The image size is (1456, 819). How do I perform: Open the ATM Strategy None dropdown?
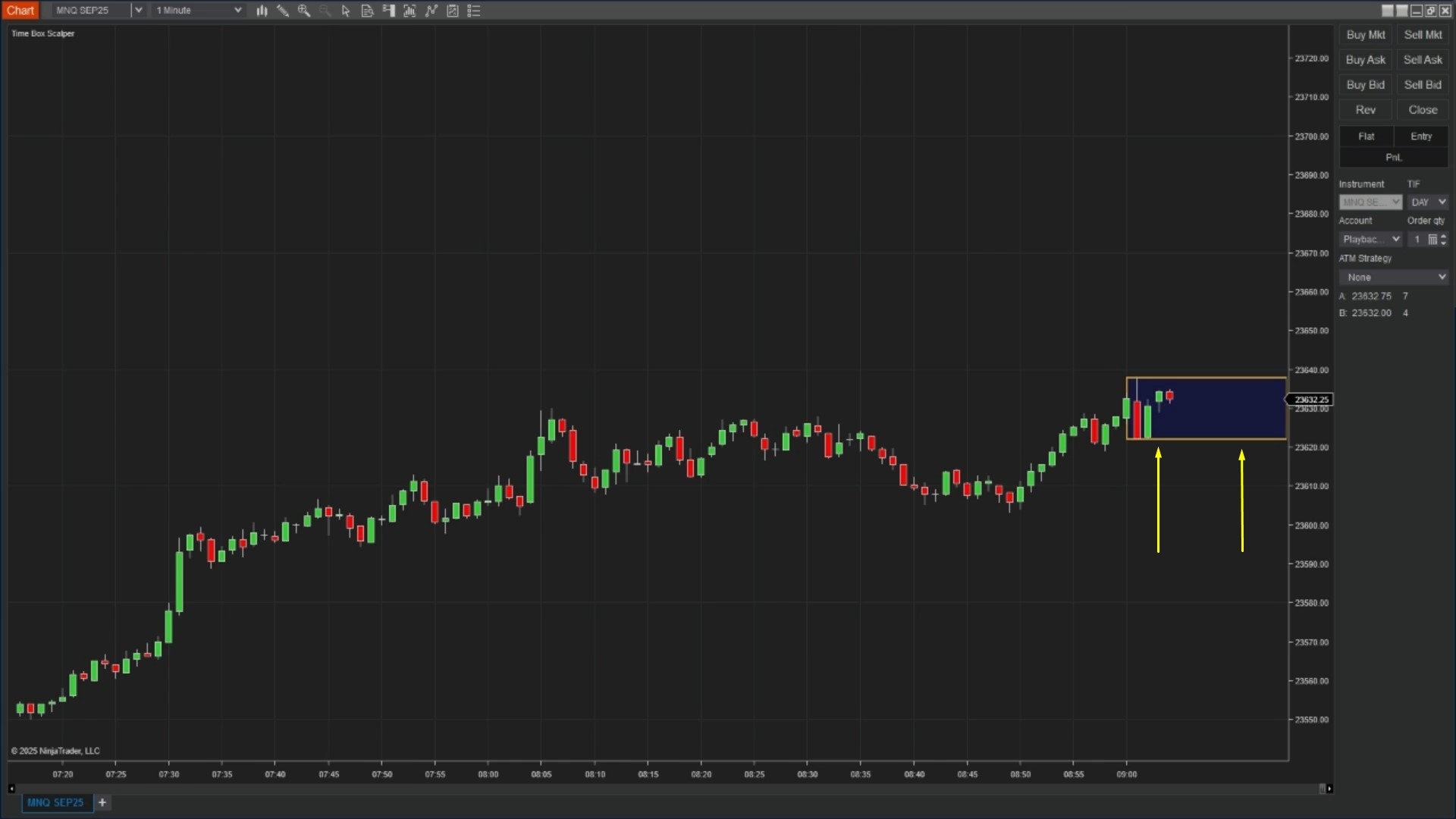pos(1394,277)
